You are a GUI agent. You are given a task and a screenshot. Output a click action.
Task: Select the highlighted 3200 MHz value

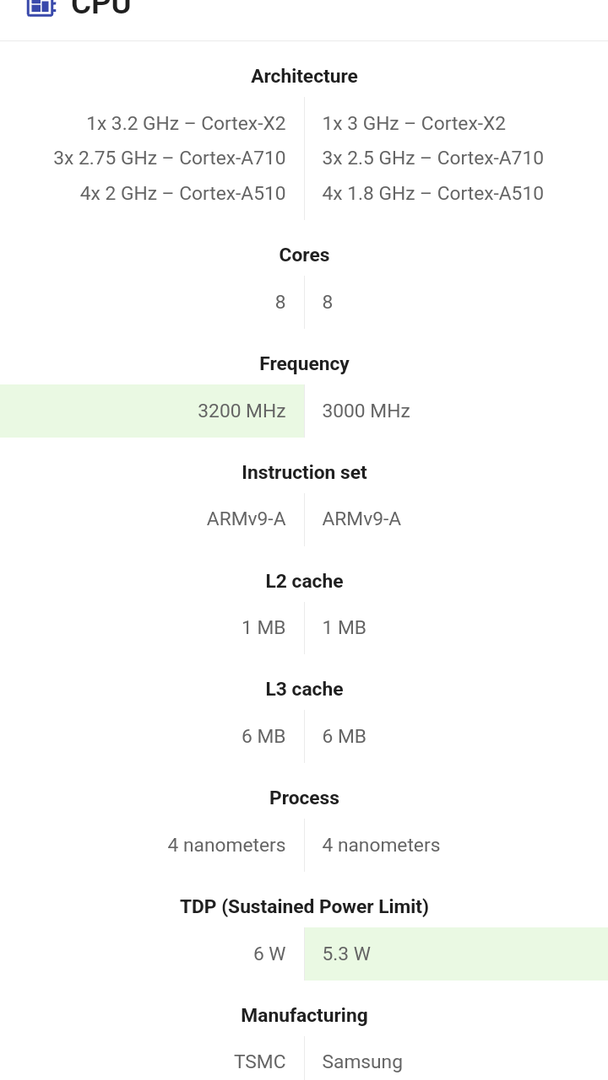[x=242, y=411]
